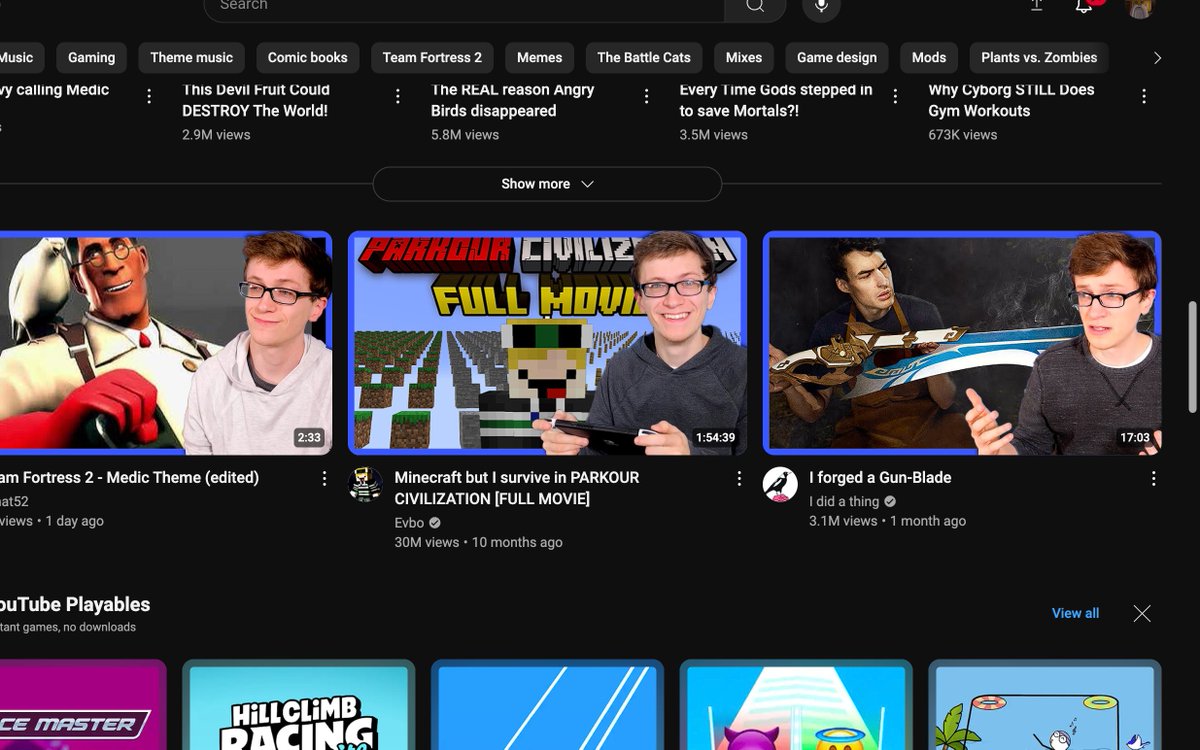Open This Devil Fruit video title

pyautogui.click(x=256, y=100)
